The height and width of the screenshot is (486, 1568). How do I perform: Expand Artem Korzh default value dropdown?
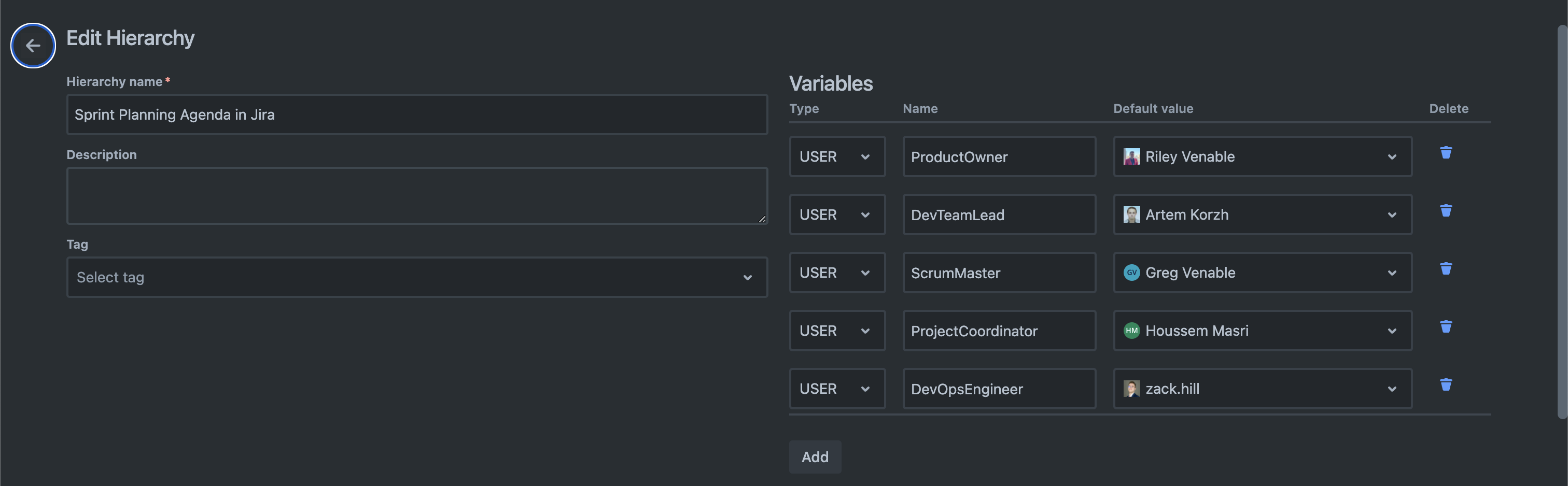point(1391,216)
